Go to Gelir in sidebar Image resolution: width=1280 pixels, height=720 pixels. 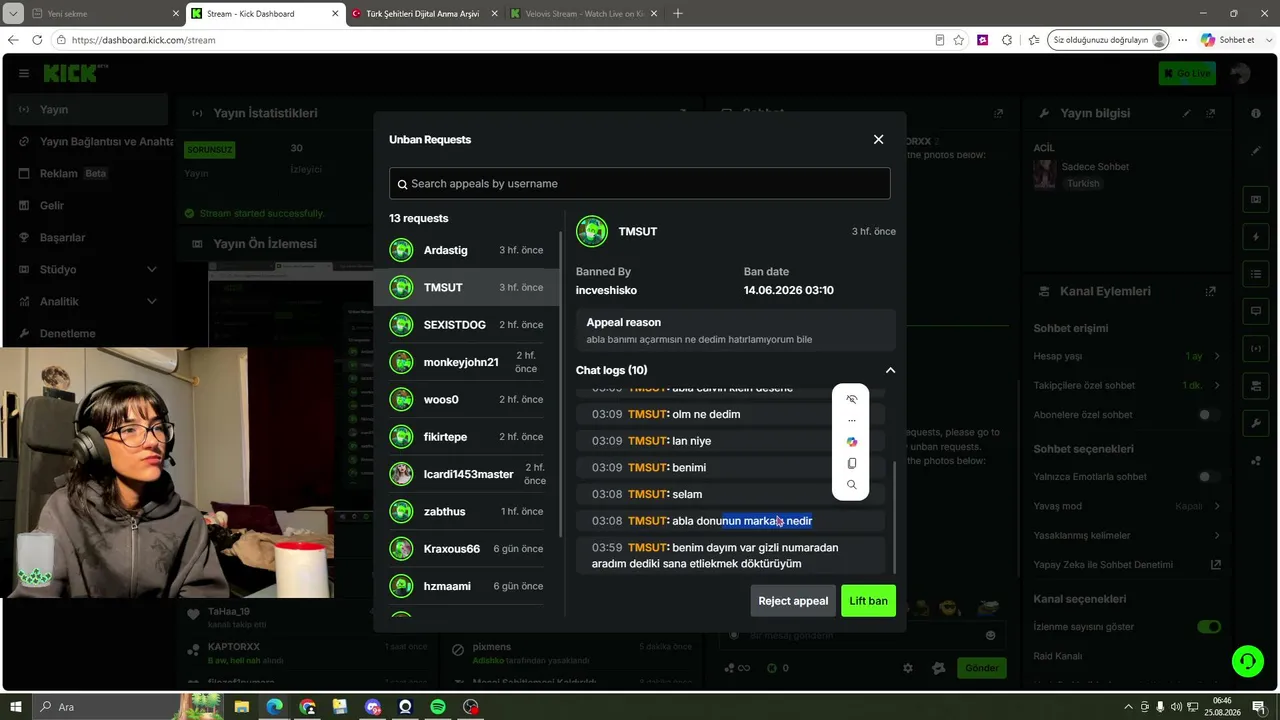(88, 205)
